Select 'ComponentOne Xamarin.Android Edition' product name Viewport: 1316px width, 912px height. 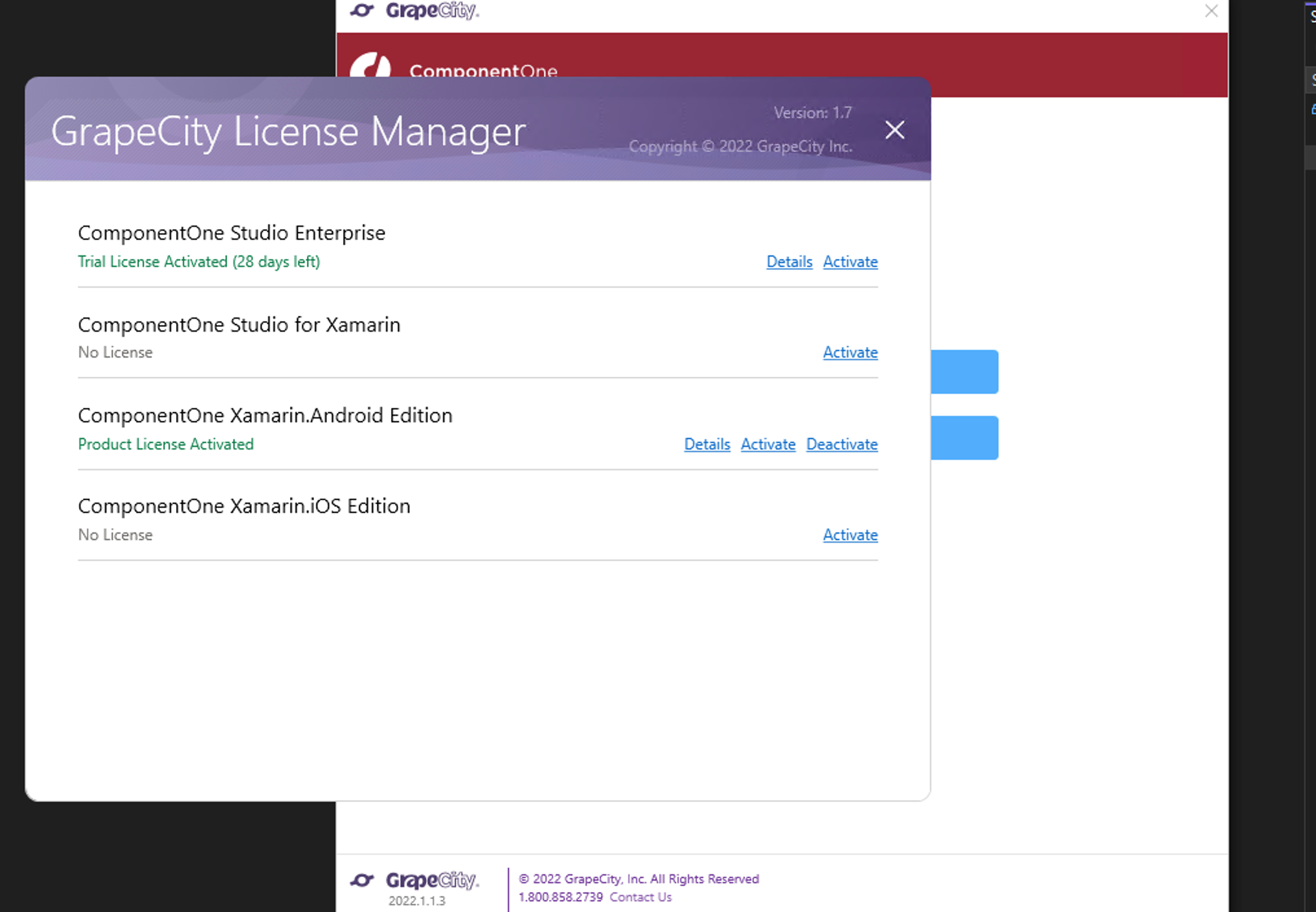point(265,415)
